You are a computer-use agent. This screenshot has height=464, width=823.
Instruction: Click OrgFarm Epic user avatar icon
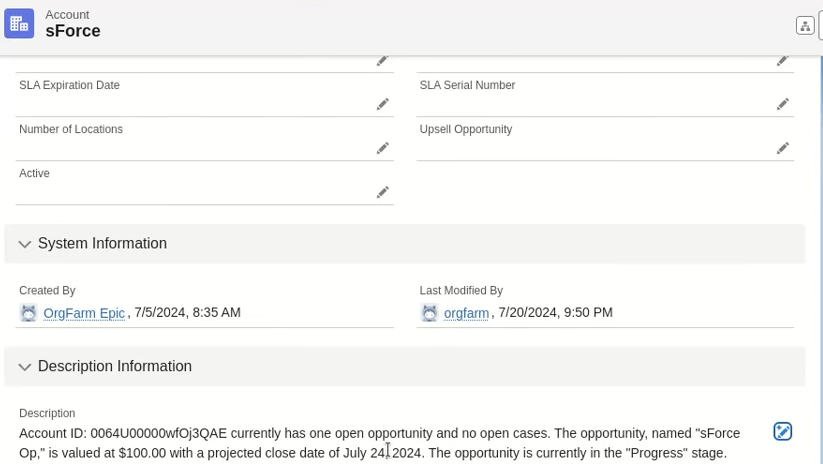click(28, 313)
